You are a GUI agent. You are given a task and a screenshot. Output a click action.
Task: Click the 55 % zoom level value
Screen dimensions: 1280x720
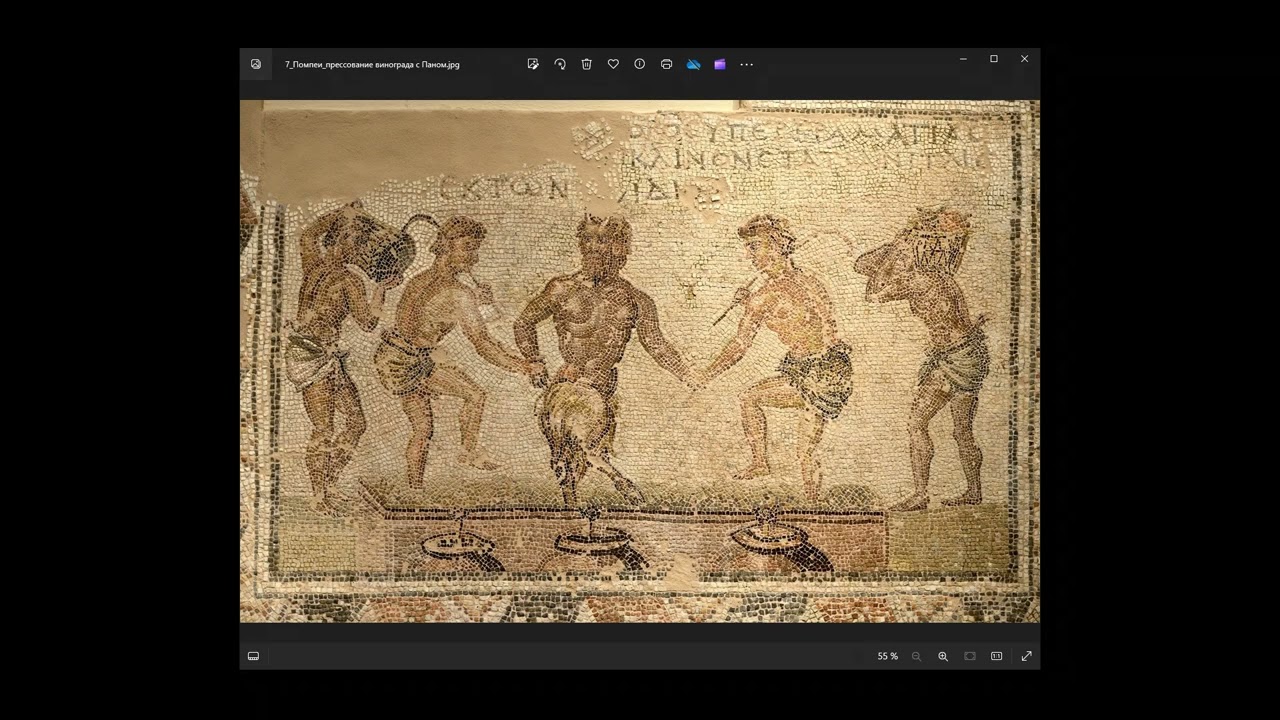[x=888, y=656]
